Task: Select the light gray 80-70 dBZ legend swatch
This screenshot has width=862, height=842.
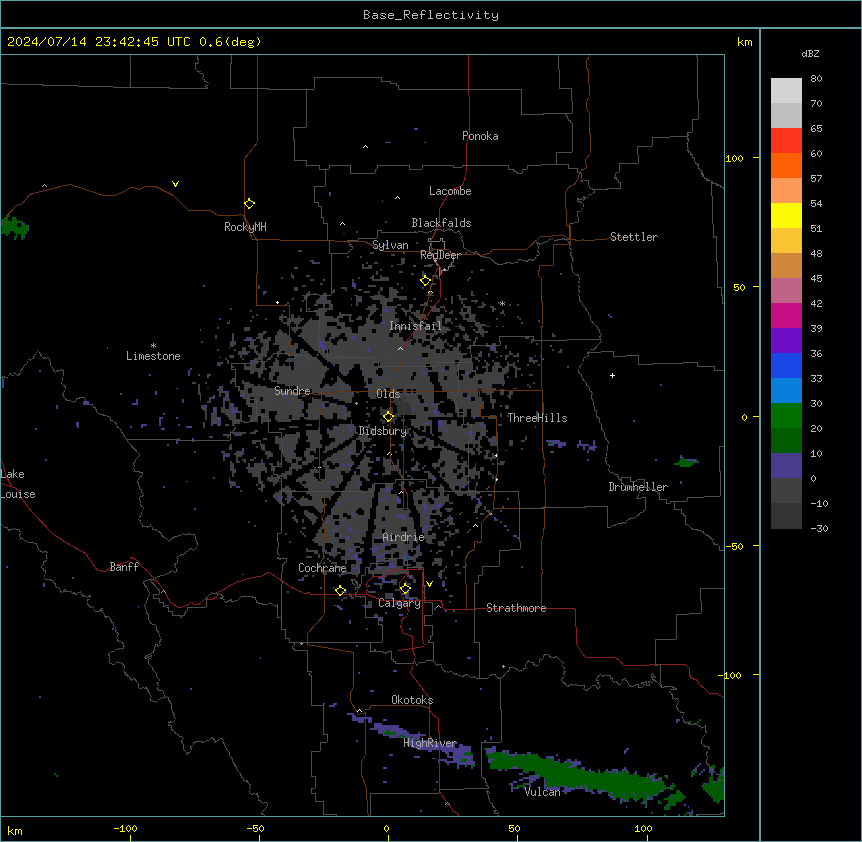Action: click(786, 91)
